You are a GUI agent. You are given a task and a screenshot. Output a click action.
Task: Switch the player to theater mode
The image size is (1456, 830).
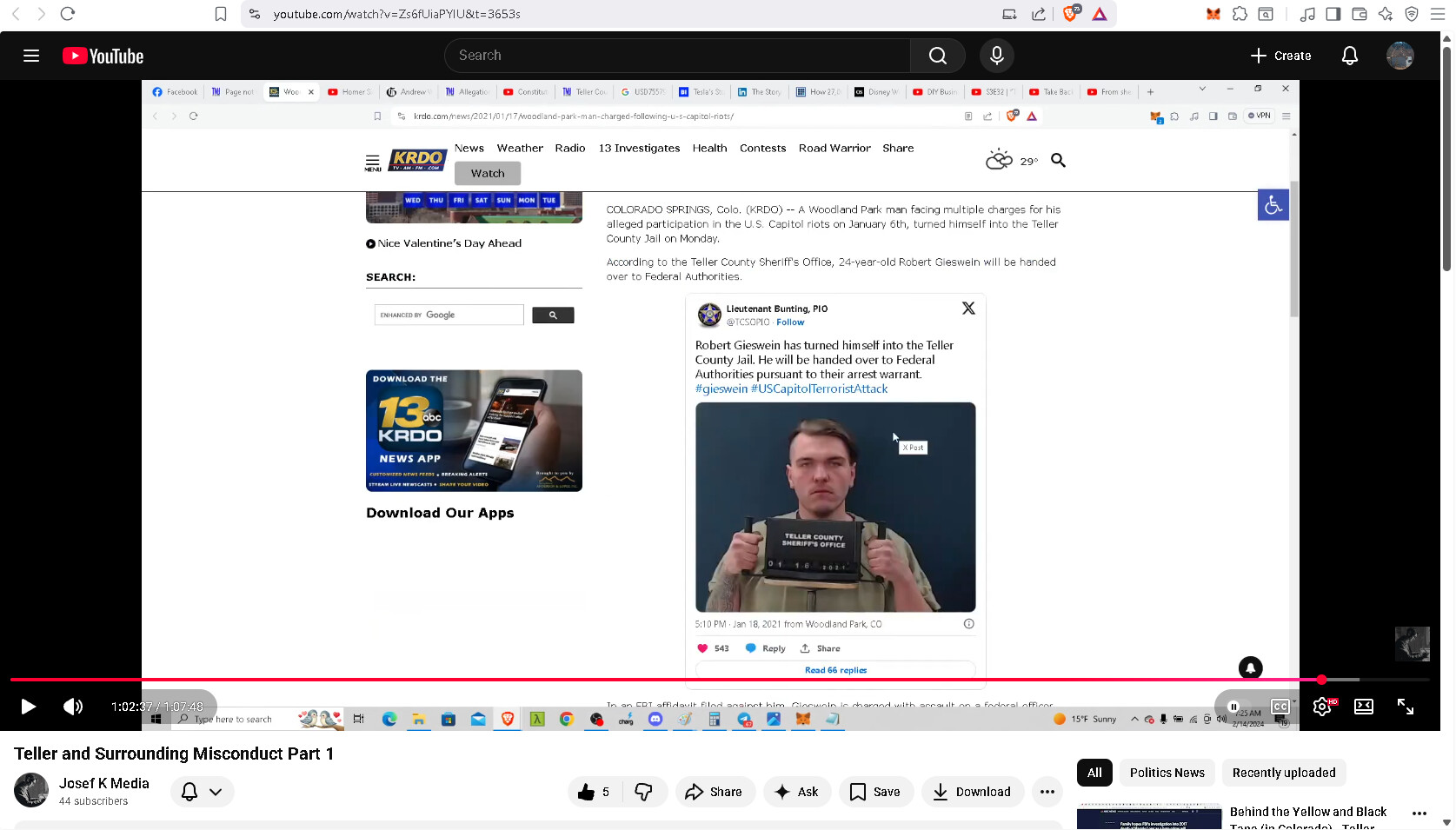pyautogui.click(x=1364, y=707)
